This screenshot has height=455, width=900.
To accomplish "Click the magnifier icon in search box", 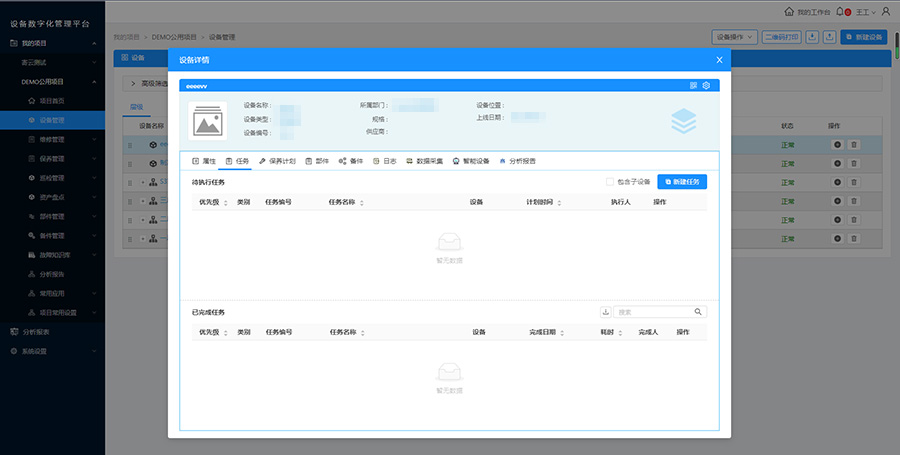I will (x=698, y=312).
